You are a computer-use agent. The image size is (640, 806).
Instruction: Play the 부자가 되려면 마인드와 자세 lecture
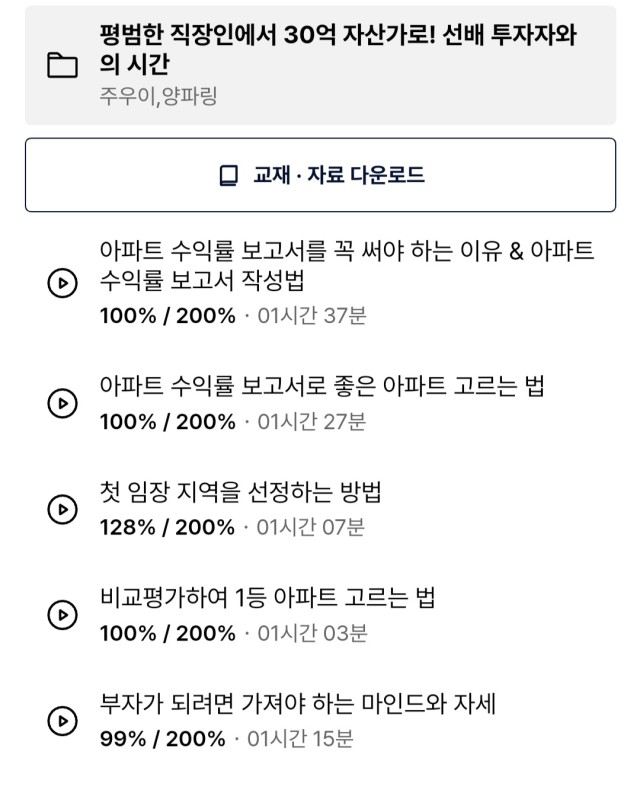tap(62, 721)
